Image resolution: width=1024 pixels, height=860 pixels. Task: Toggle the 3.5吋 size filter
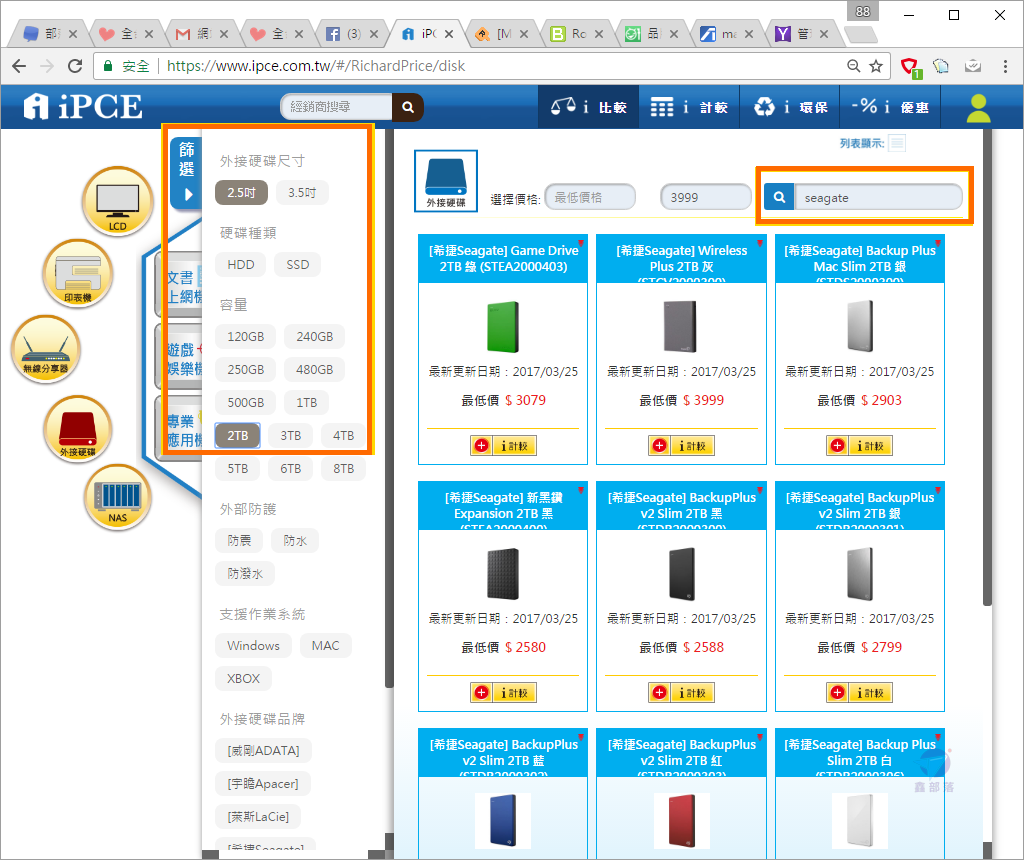click(302, 193)
